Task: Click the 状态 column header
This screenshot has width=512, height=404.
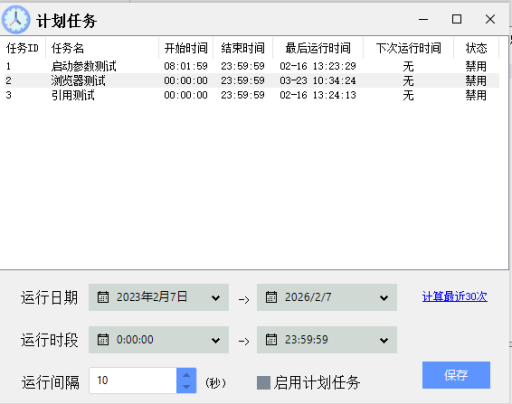Action: pos(476,48)
